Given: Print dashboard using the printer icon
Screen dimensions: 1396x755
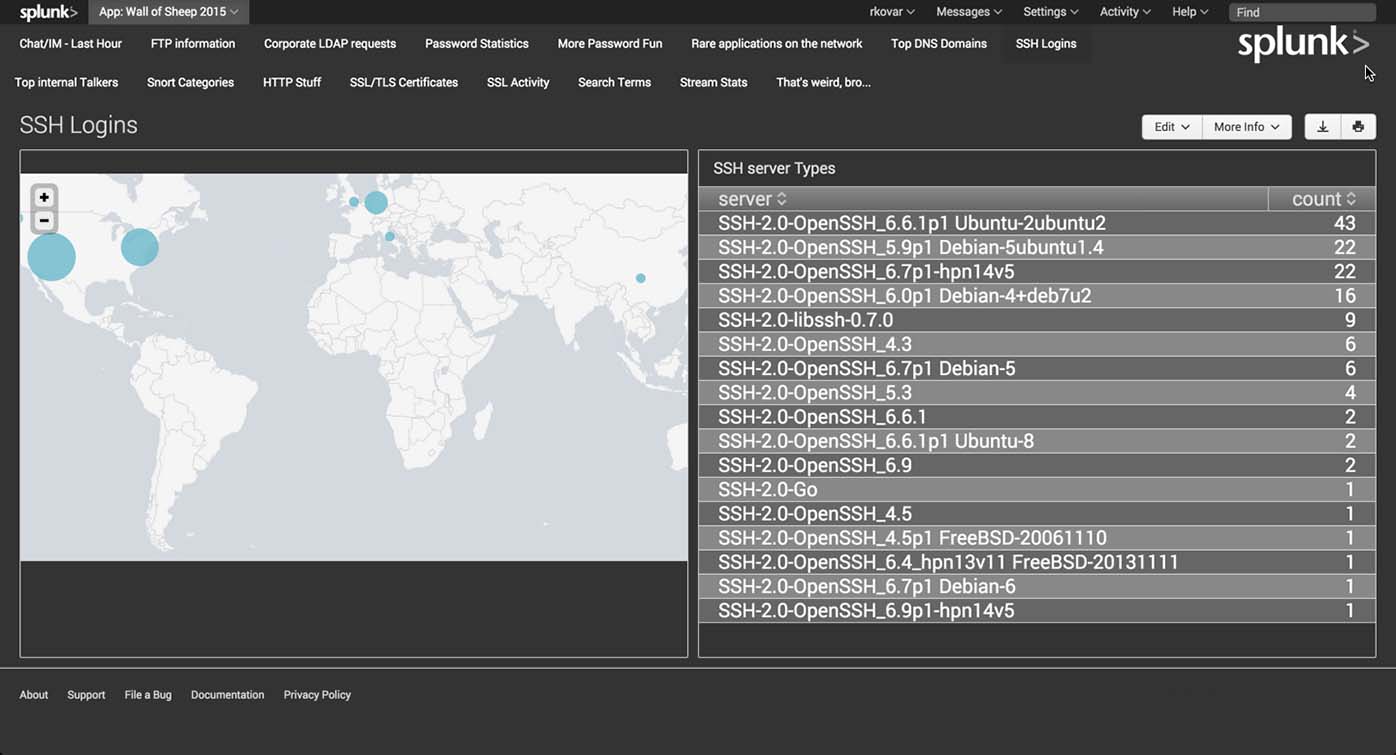Looking at the screenshot, I should pyautogui.click(x=1358, y=127).
